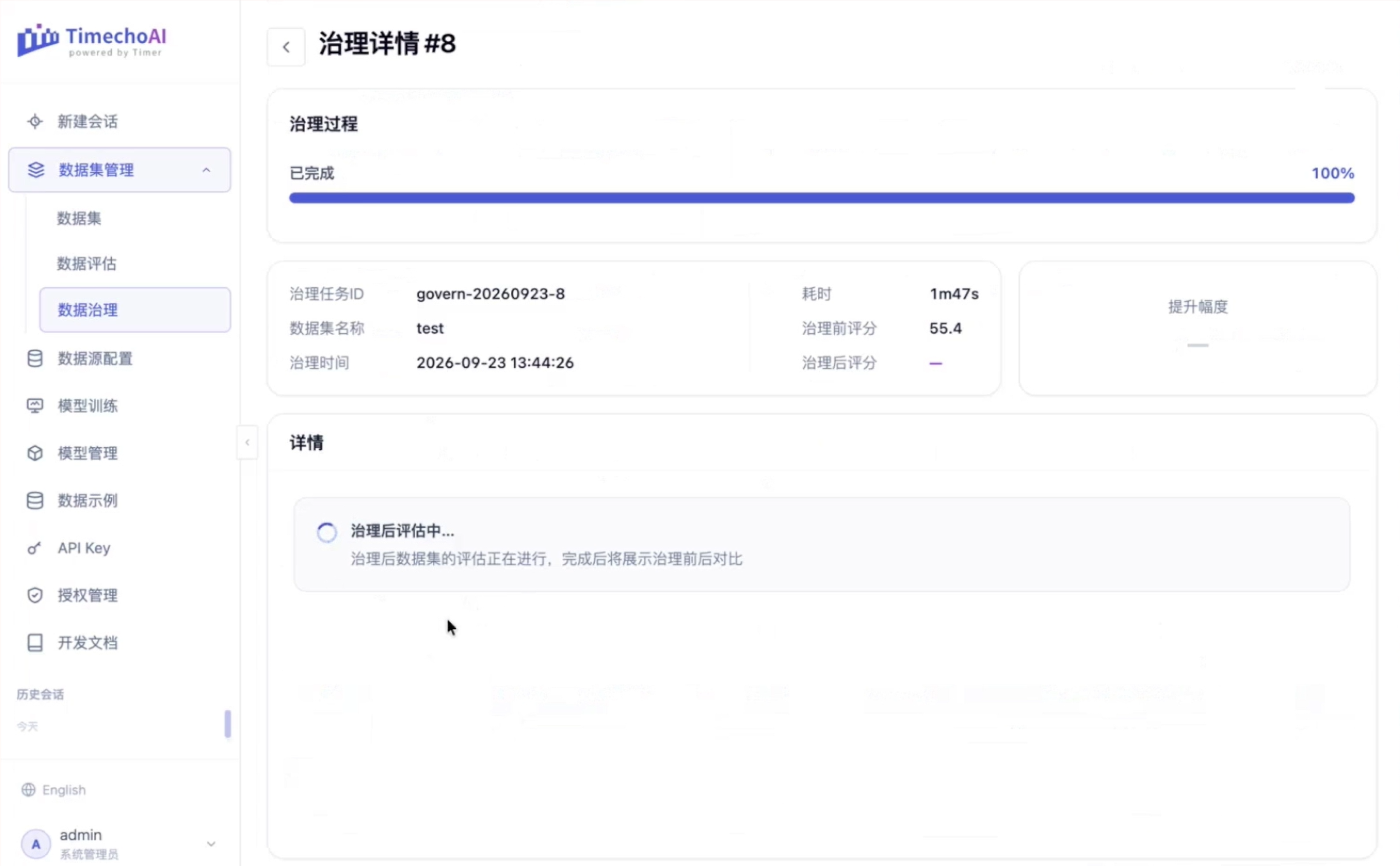
Task: Expand the admin account dropdown arrow
Action: pos(211,844)
